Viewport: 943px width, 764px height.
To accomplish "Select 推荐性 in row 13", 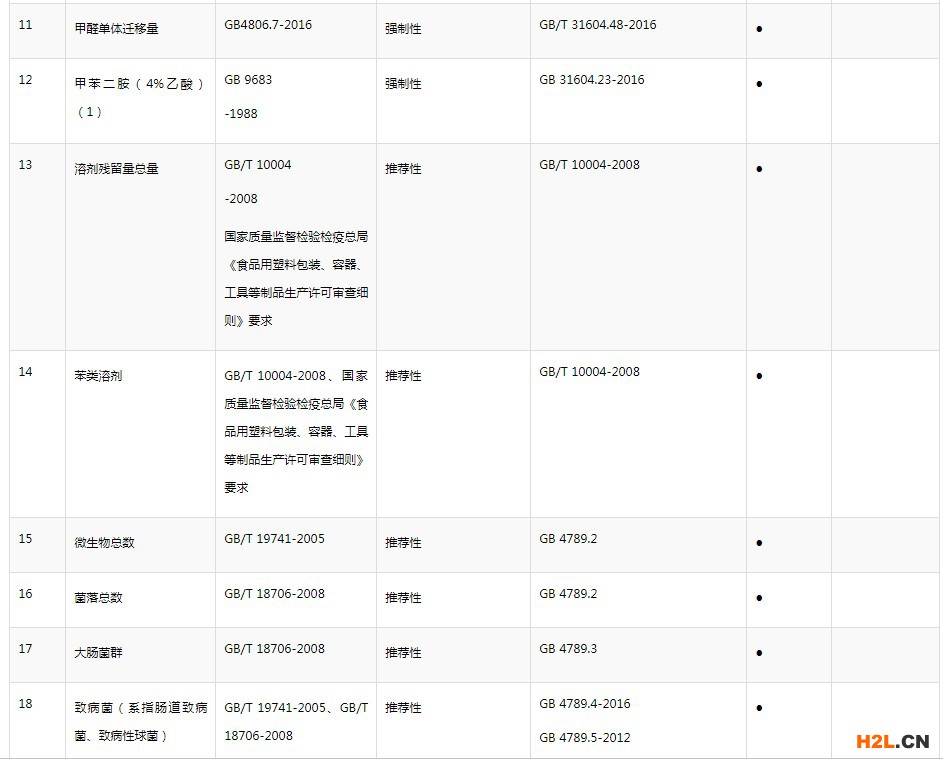I will pyautogui.click(x=403, y=168).
